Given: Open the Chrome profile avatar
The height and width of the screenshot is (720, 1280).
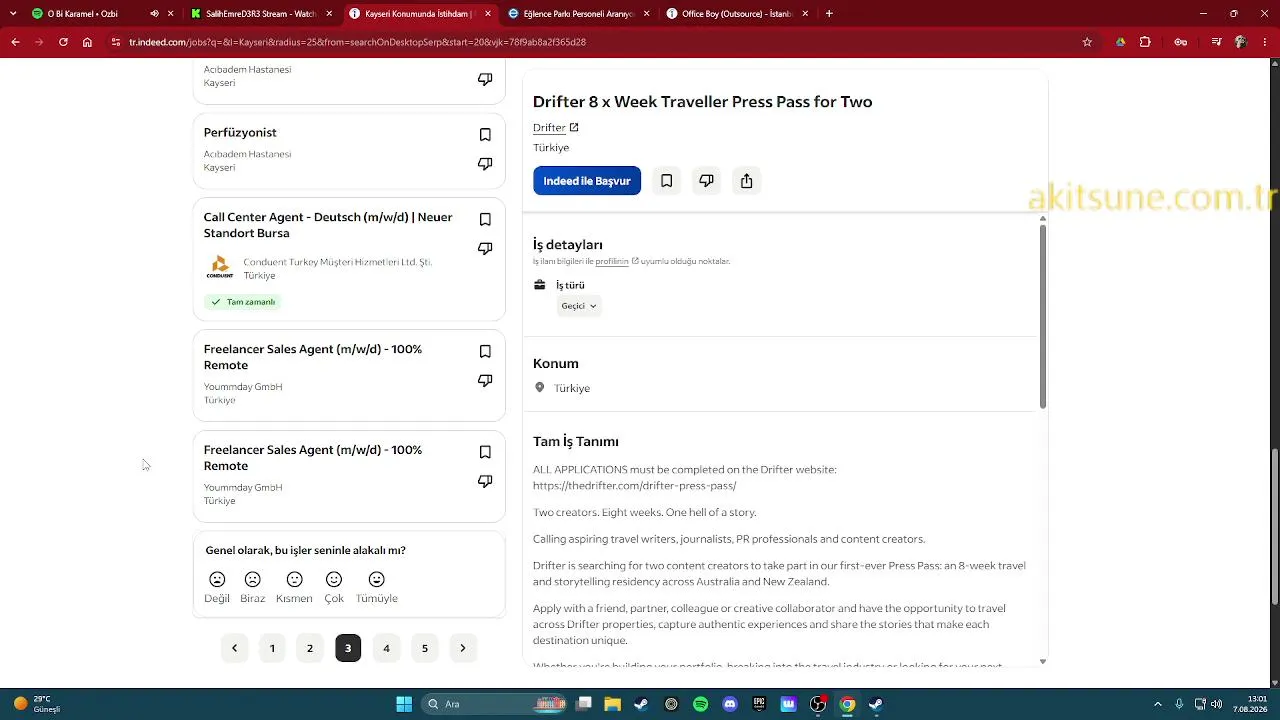Looking at the screenshot, I should tap(1241, 42).
